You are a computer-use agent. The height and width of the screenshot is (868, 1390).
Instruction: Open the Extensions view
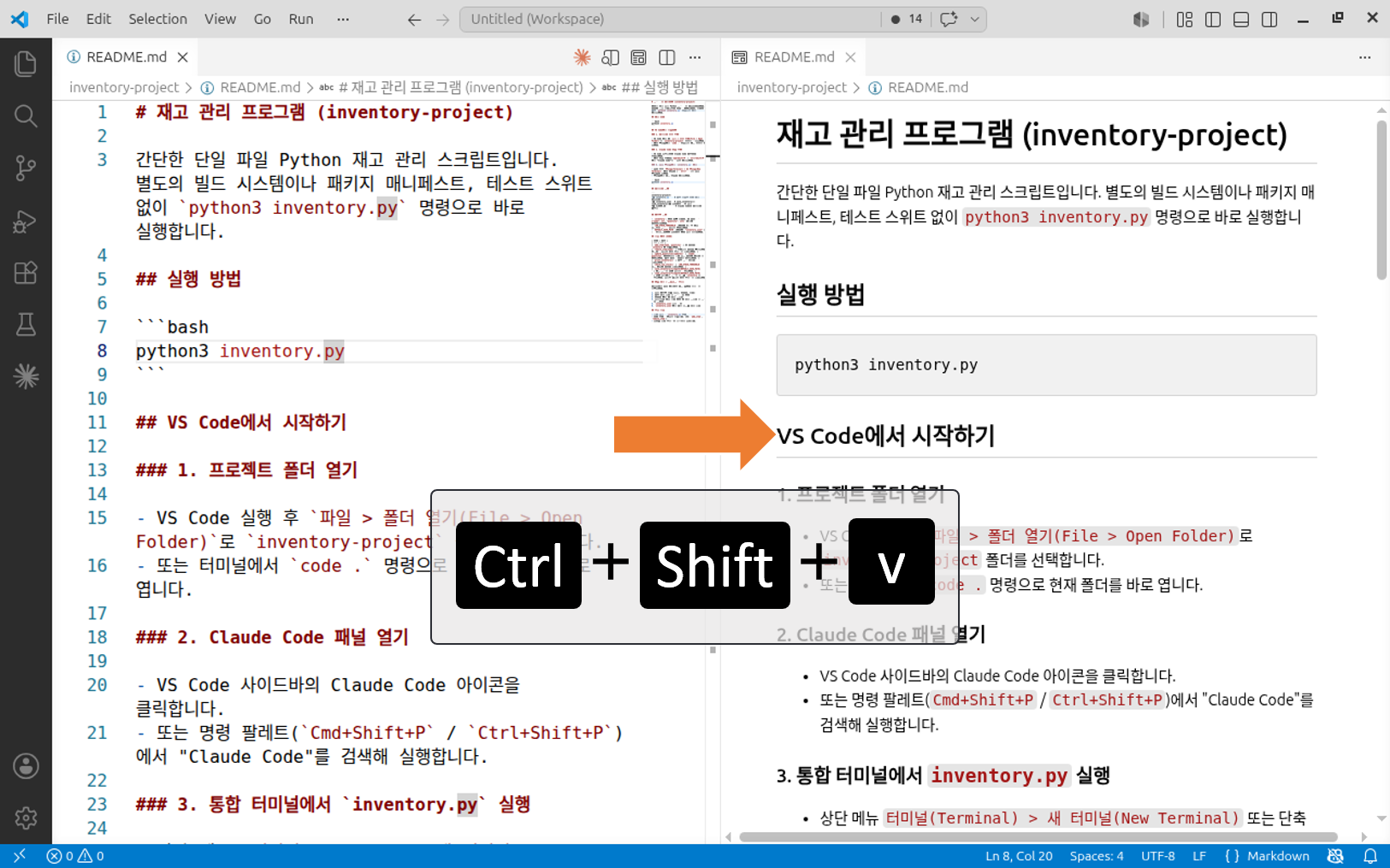click(x=26, y=273)
